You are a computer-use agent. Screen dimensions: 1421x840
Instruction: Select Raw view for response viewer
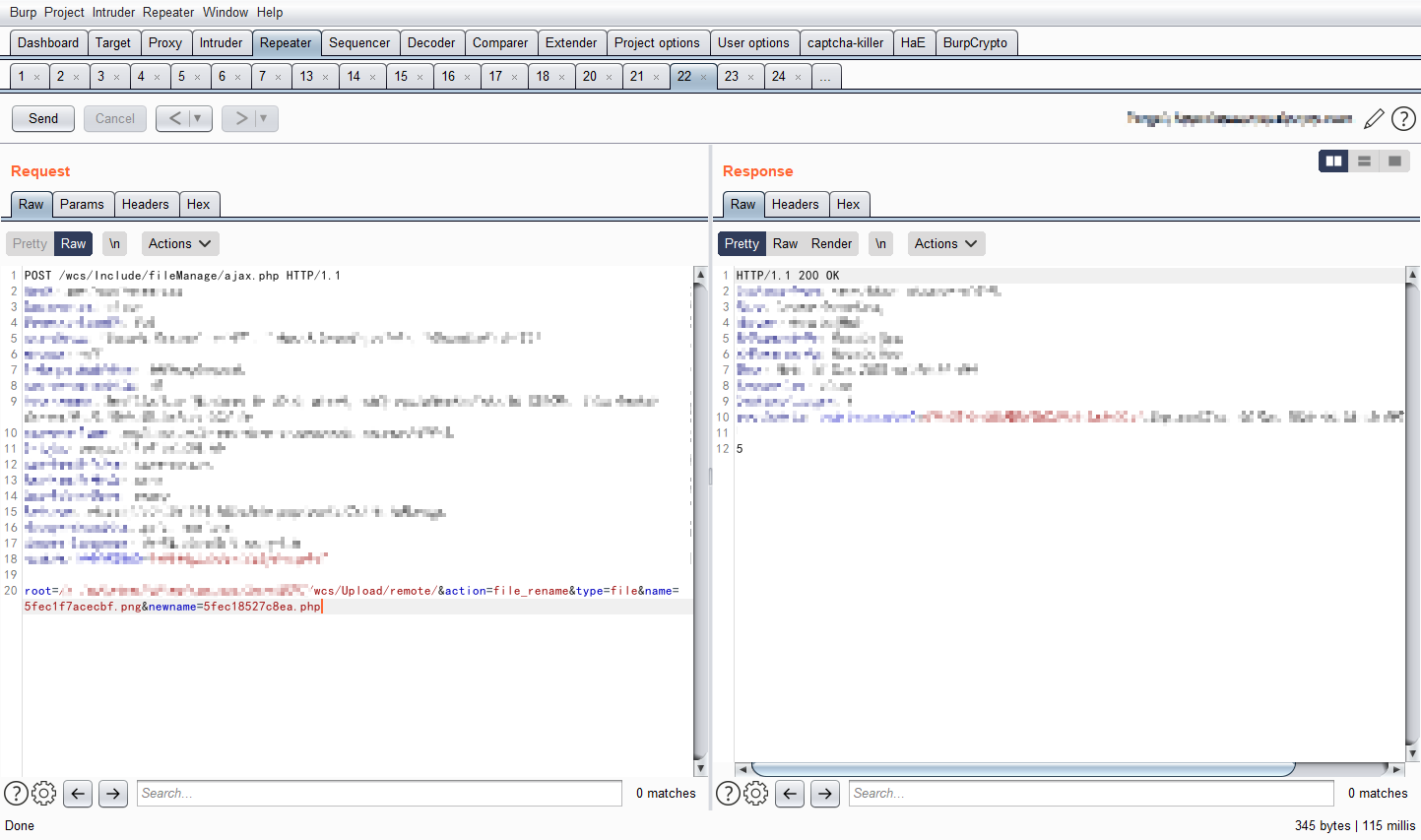tap(785, 243)
